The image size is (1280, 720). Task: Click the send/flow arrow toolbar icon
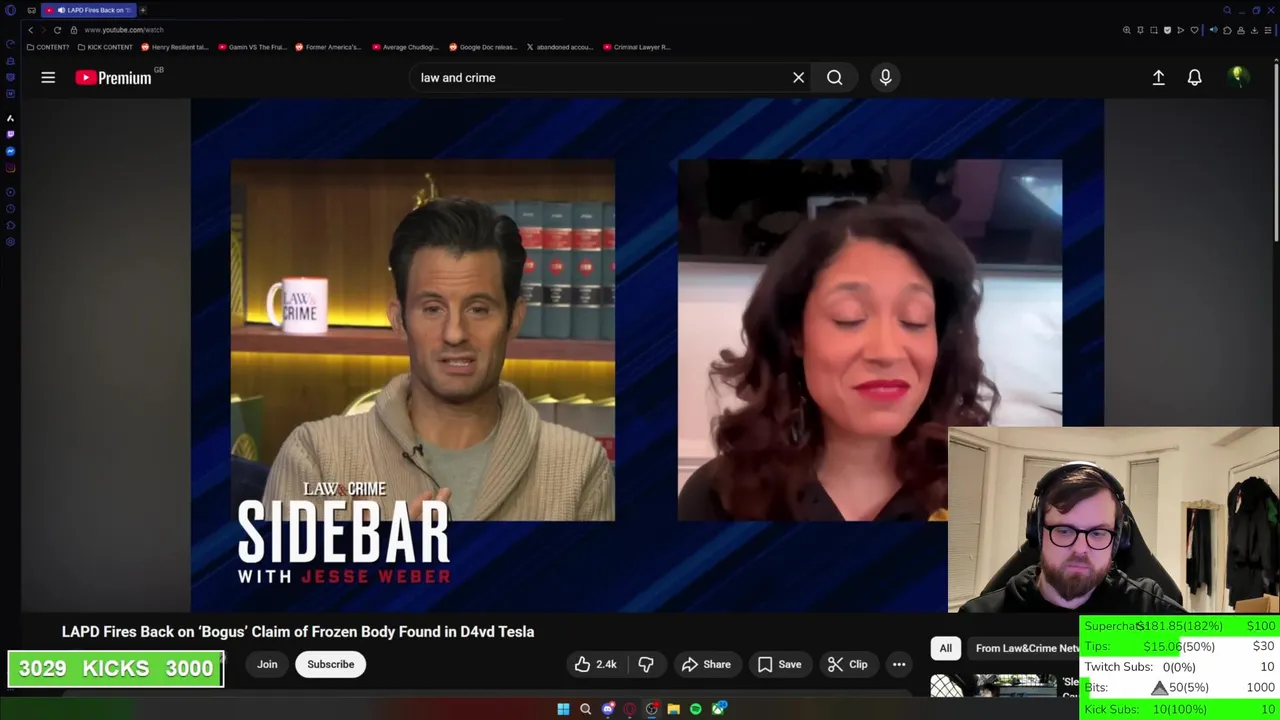point(1181,30)
